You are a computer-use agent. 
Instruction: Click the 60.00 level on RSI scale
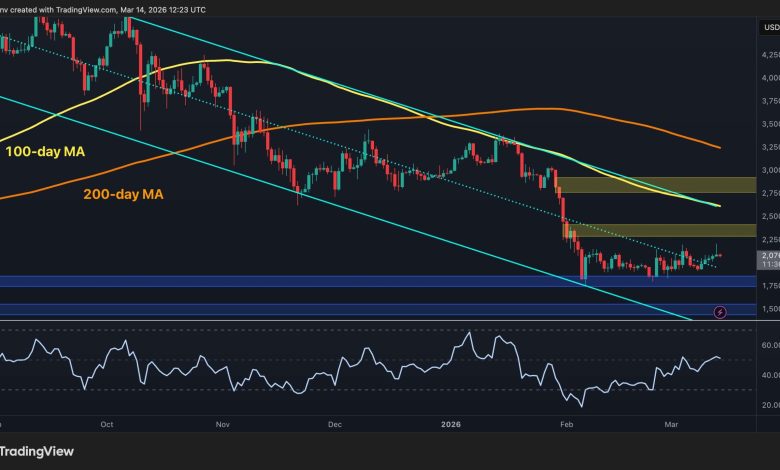(768, 344)
